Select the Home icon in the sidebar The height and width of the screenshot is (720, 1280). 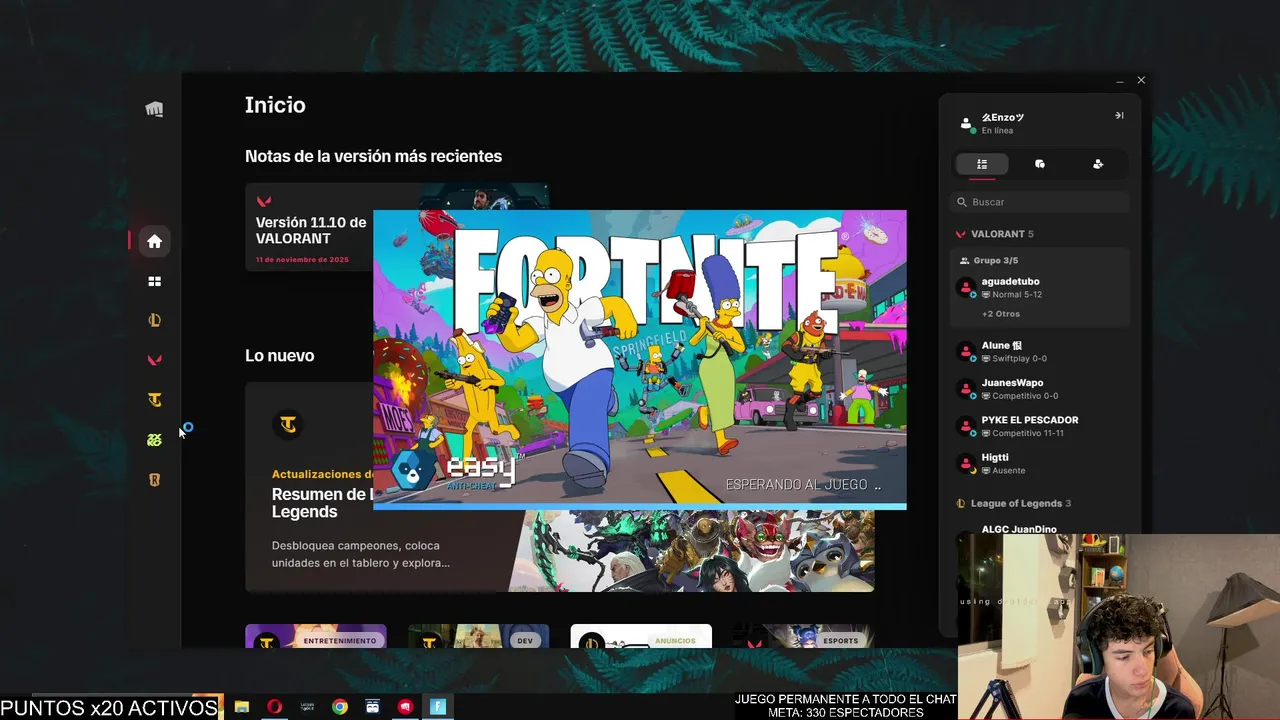point(154,241)
